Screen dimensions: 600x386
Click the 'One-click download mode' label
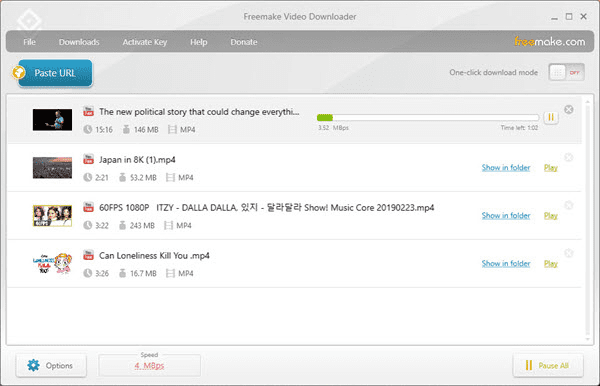[x=494, y=72]
